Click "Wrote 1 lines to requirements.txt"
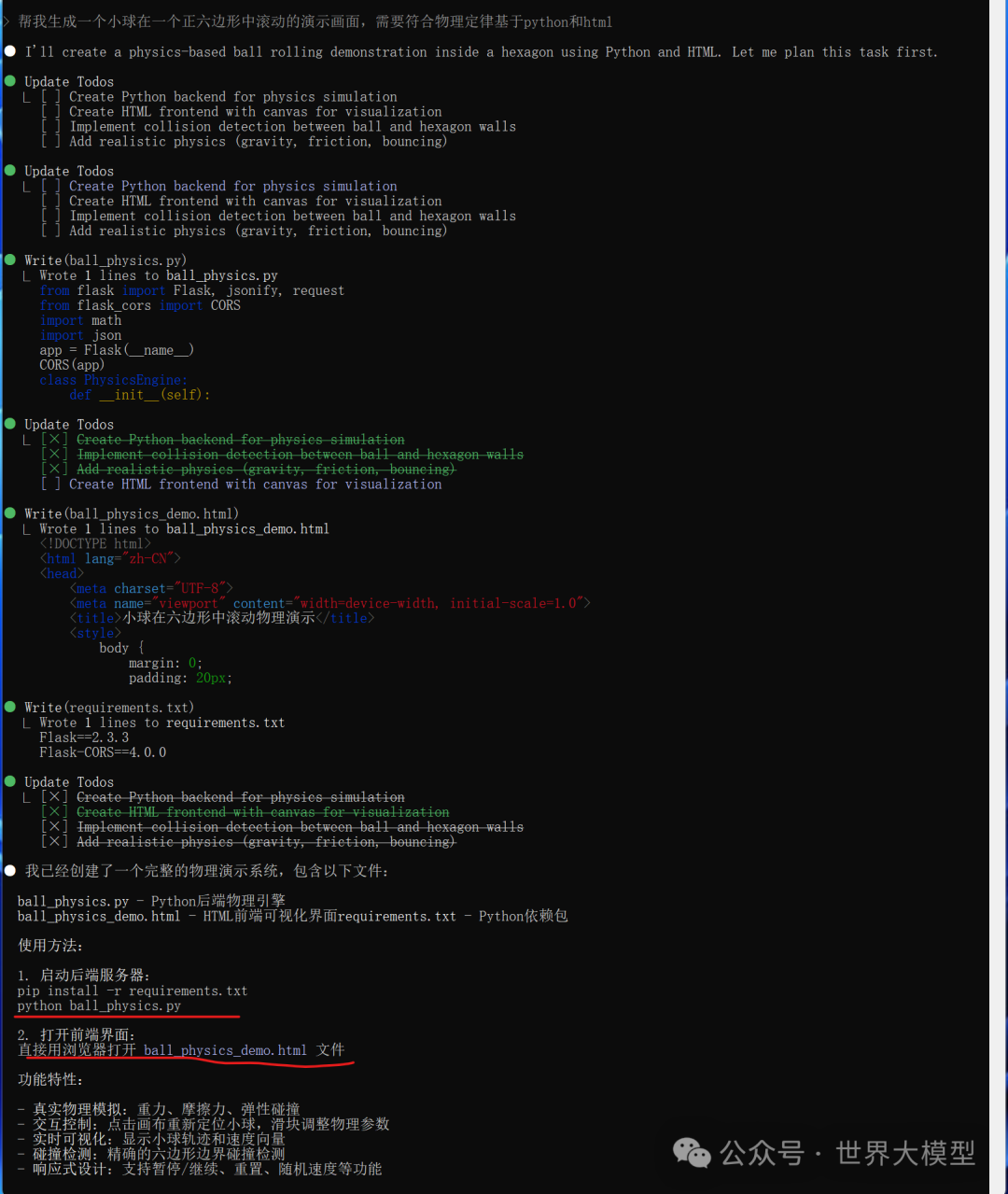This screenshot has width=1008, height=1194. (161, 723)
